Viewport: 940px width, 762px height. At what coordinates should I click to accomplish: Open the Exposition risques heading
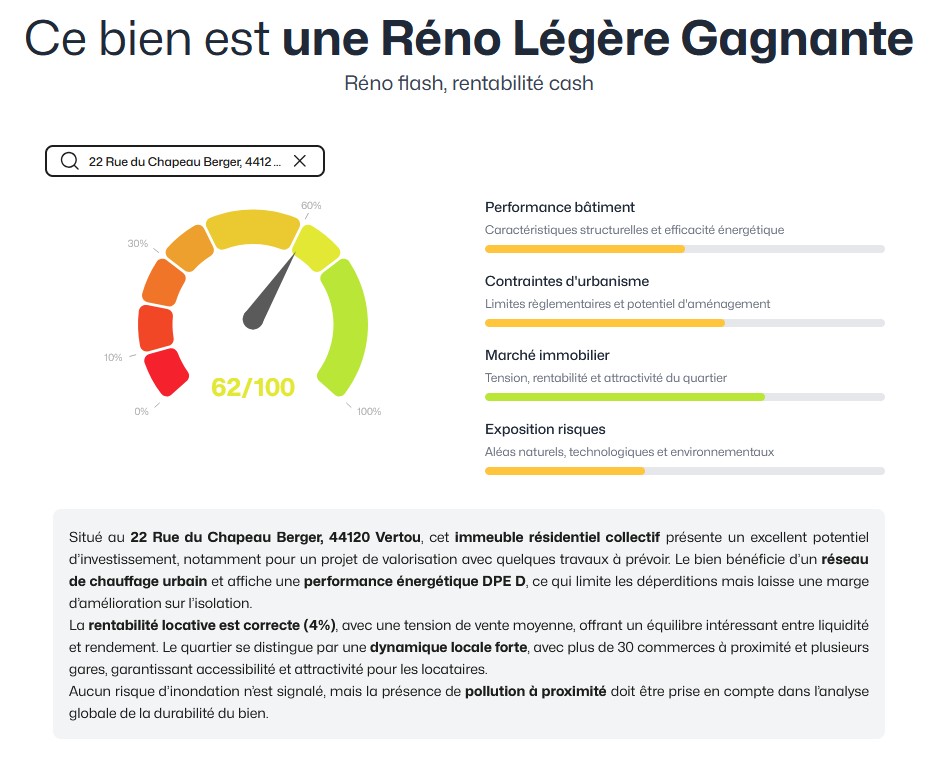click(545, 429)
